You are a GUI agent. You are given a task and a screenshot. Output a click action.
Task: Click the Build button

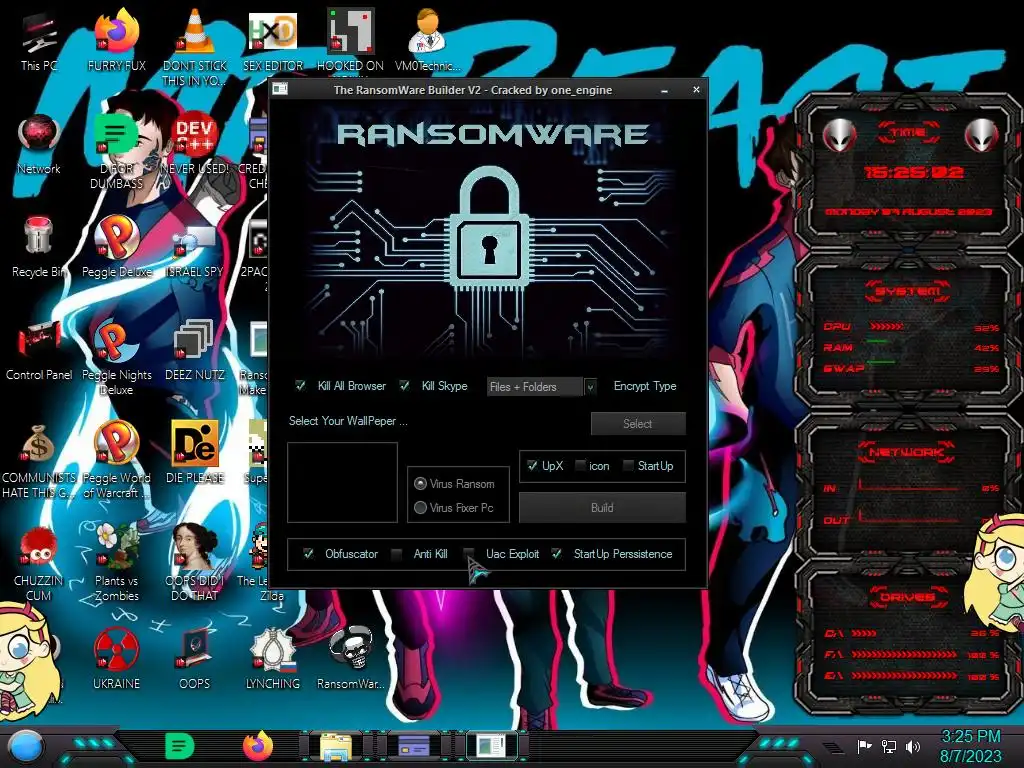point(602,507)
